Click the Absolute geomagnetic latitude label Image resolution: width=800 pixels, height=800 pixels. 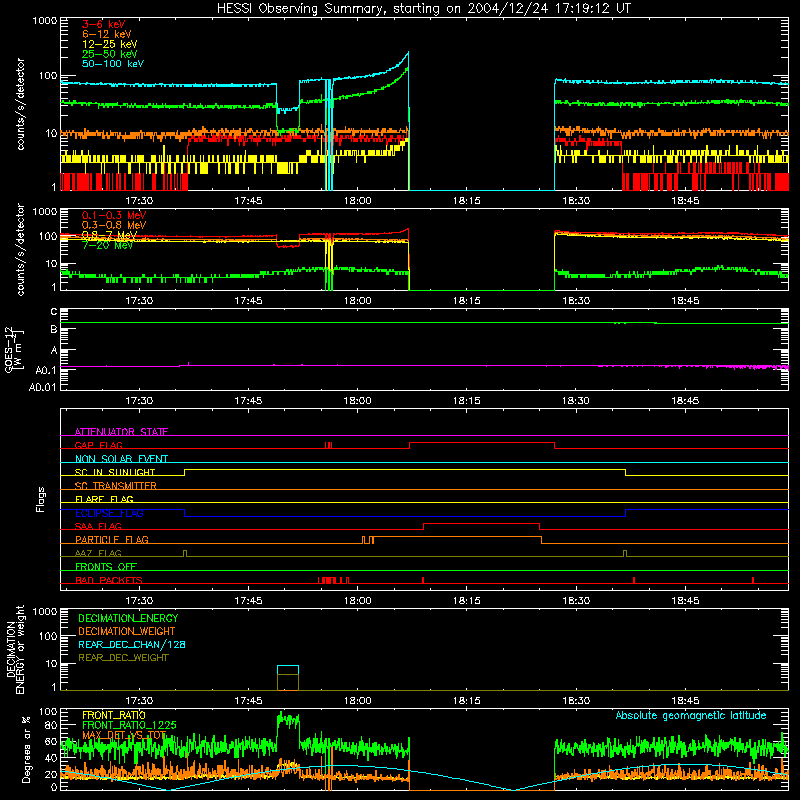[x=691, y=715]
